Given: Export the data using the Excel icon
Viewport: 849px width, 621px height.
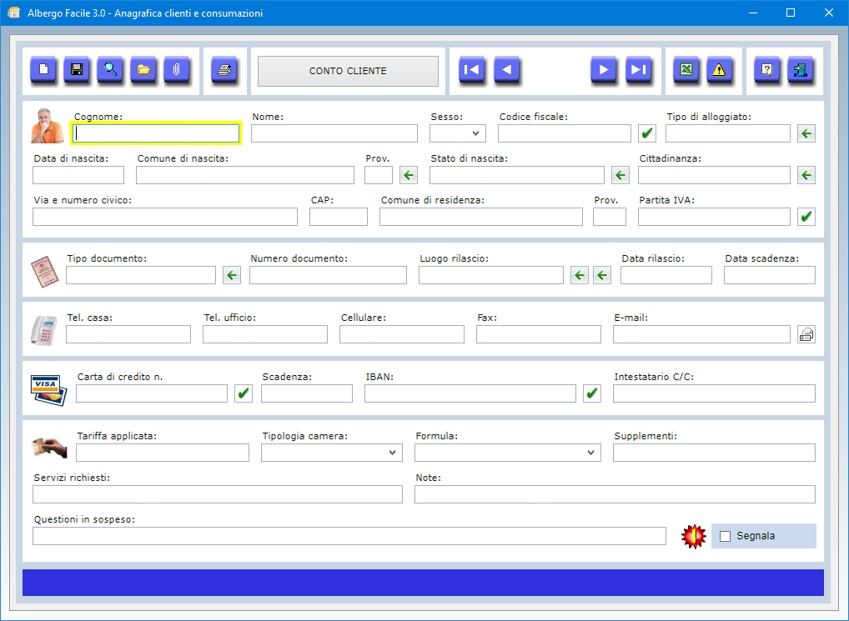Looking at the screenshot, I should (686, 70).
